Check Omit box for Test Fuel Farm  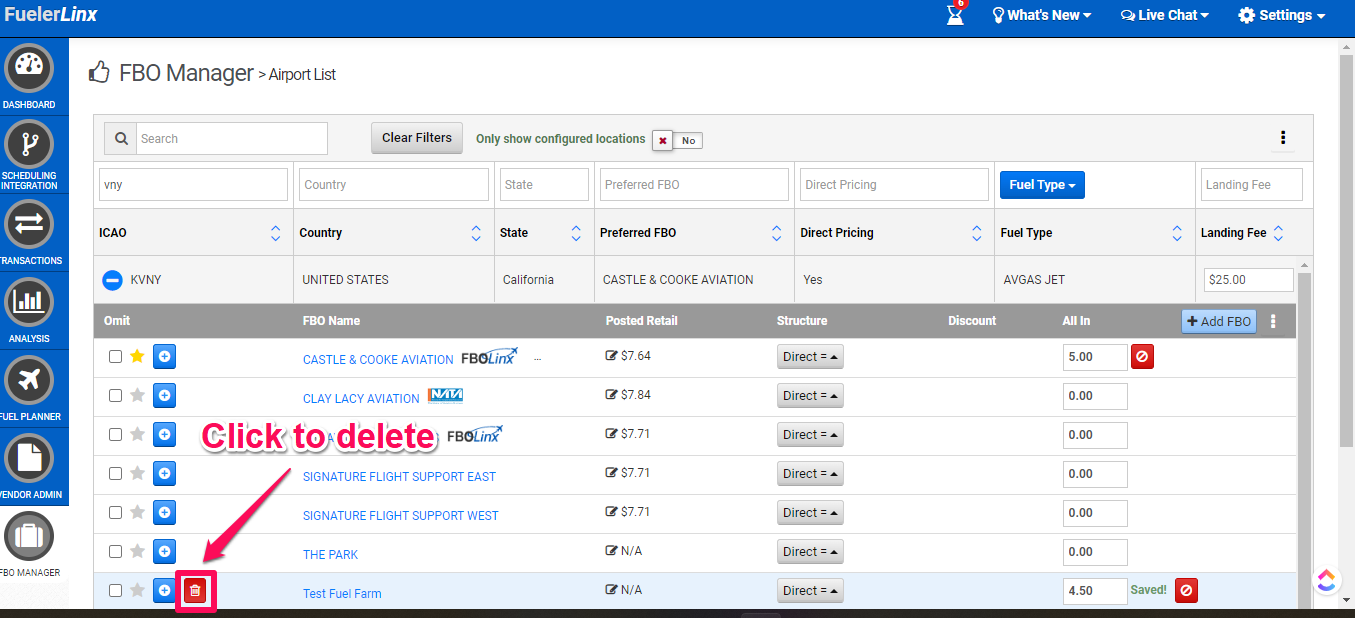point(115,590)
